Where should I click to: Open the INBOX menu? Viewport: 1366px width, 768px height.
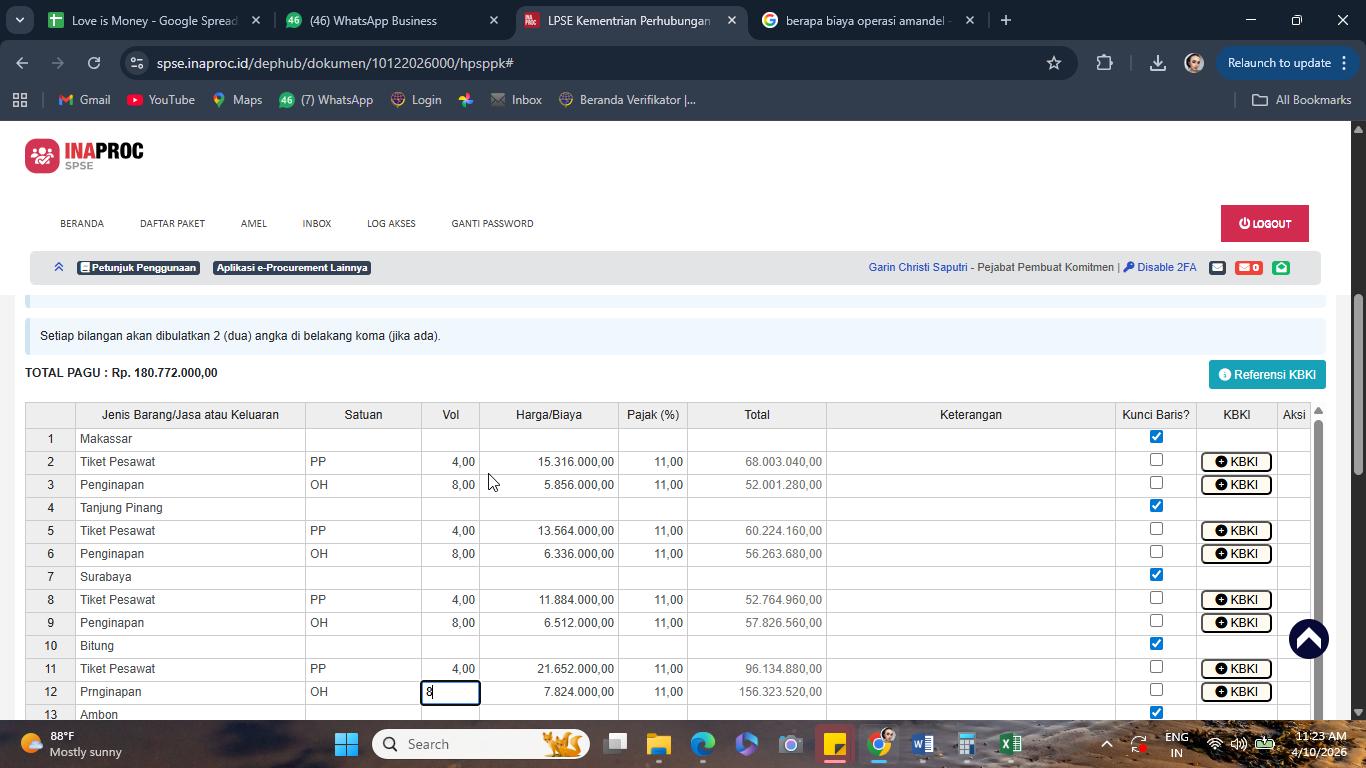317,223
